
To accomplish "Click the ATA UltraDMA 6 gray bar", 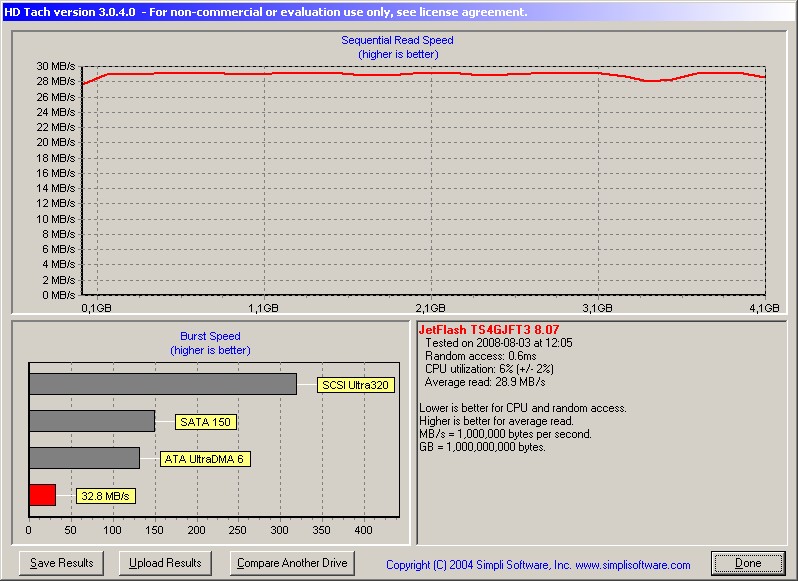I will point(84,458).
